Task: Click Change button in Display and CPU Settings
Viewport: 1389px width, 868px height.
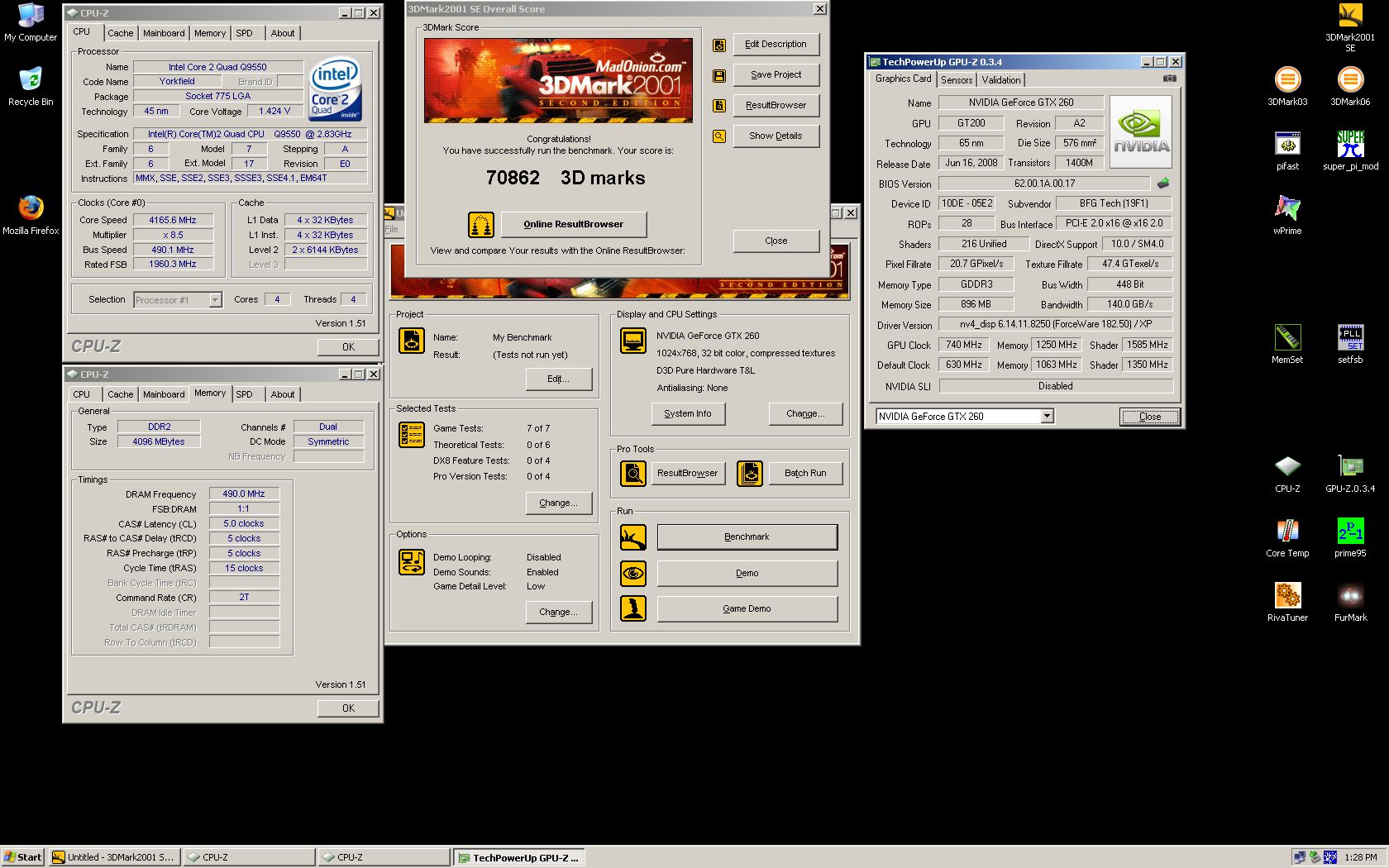Action: pyautogui.click(x=805, y=413)
